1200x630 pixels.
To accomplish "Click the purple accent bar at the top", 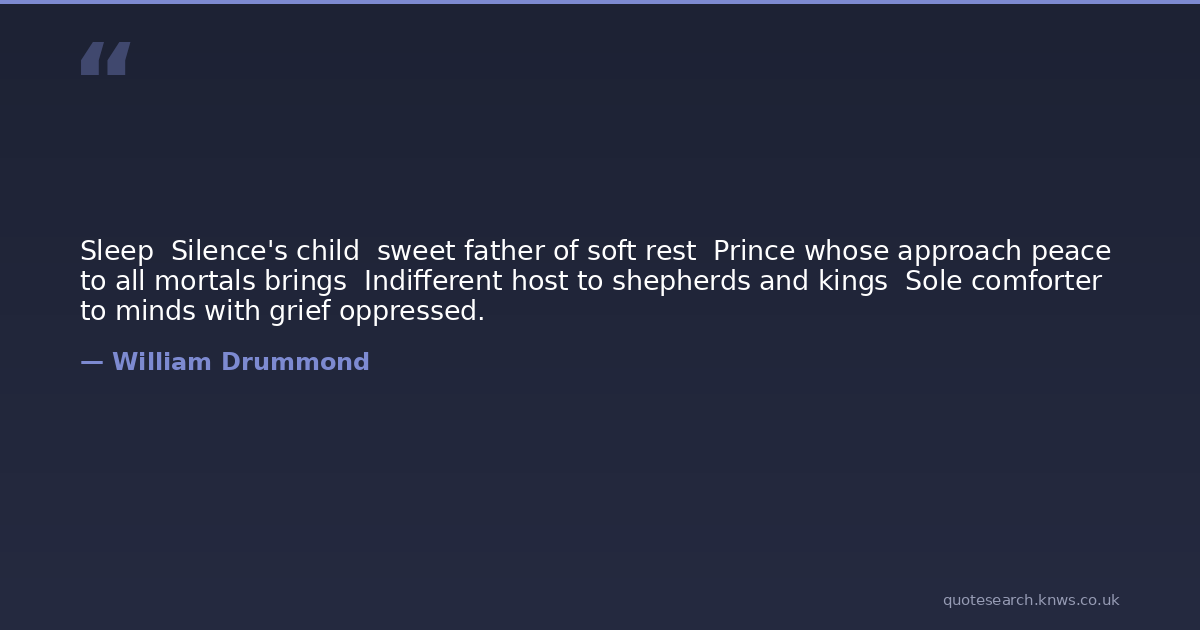I will (600, 2).
